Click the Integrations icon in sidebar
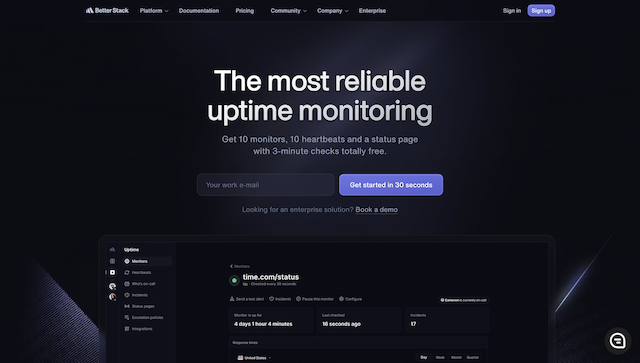The width and height of the screenshot is (640, 363). pos(127,328)
